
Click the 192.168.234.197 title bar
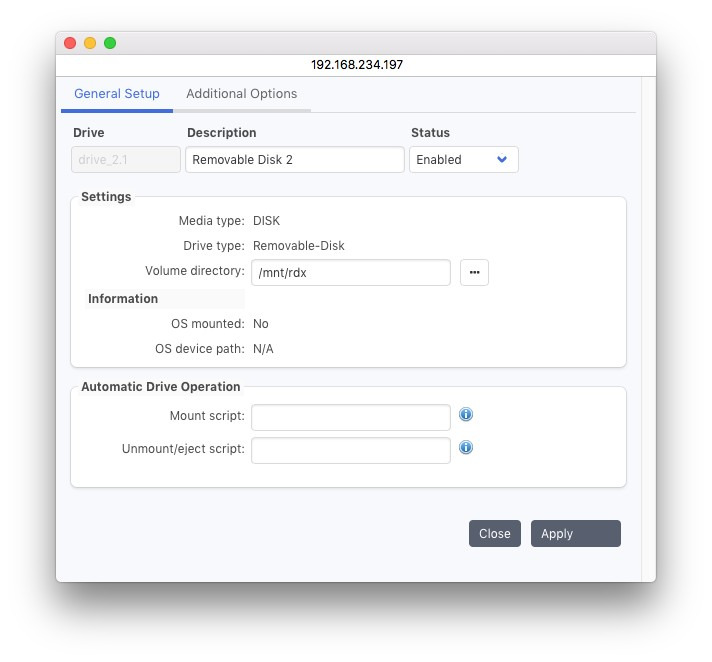click(356, 64)
